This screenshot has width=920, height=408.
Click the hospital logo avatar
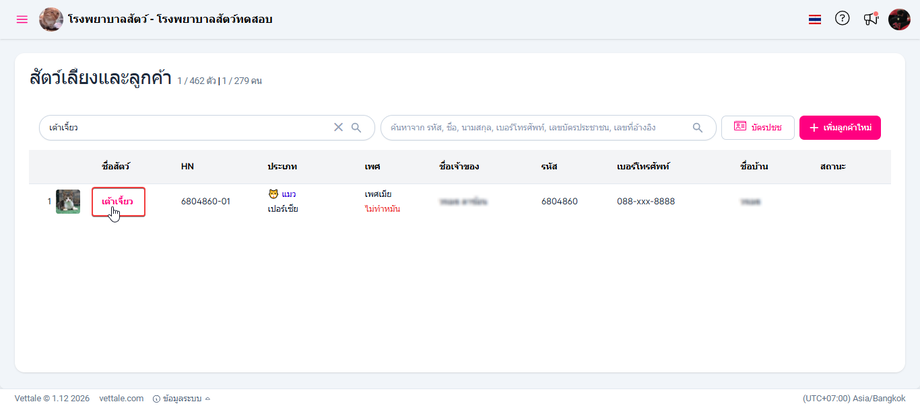point(51,19)
